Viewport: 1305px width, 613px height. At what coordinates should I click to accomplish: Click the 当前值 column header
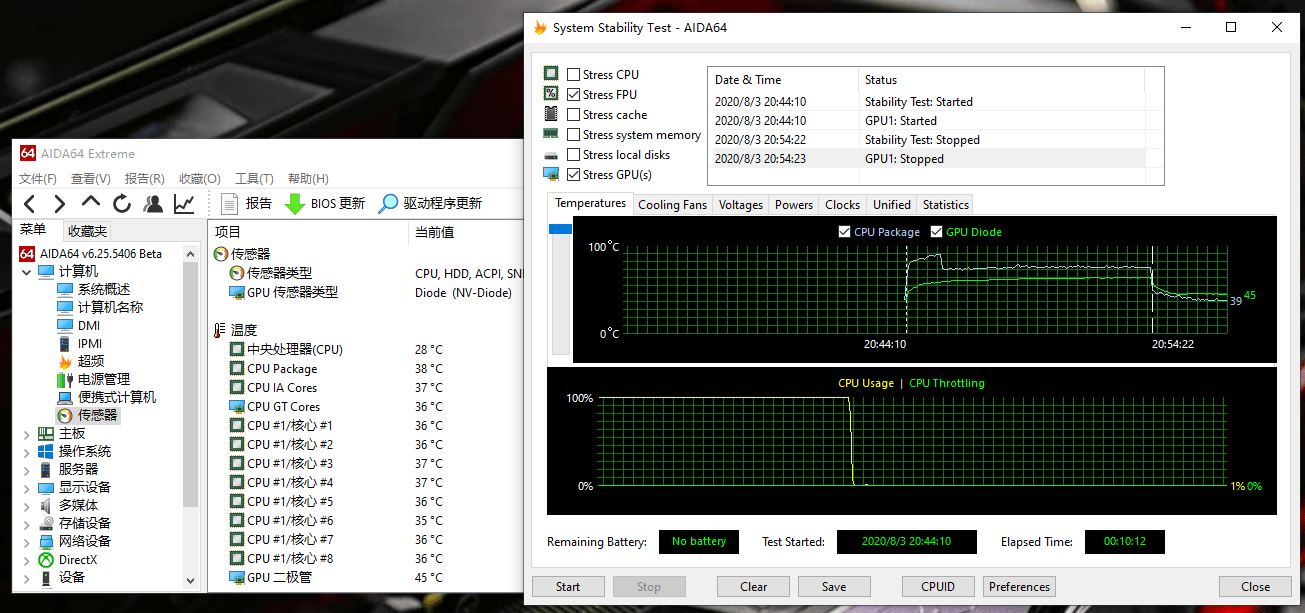pyautogui.click(x=466, y=232)
